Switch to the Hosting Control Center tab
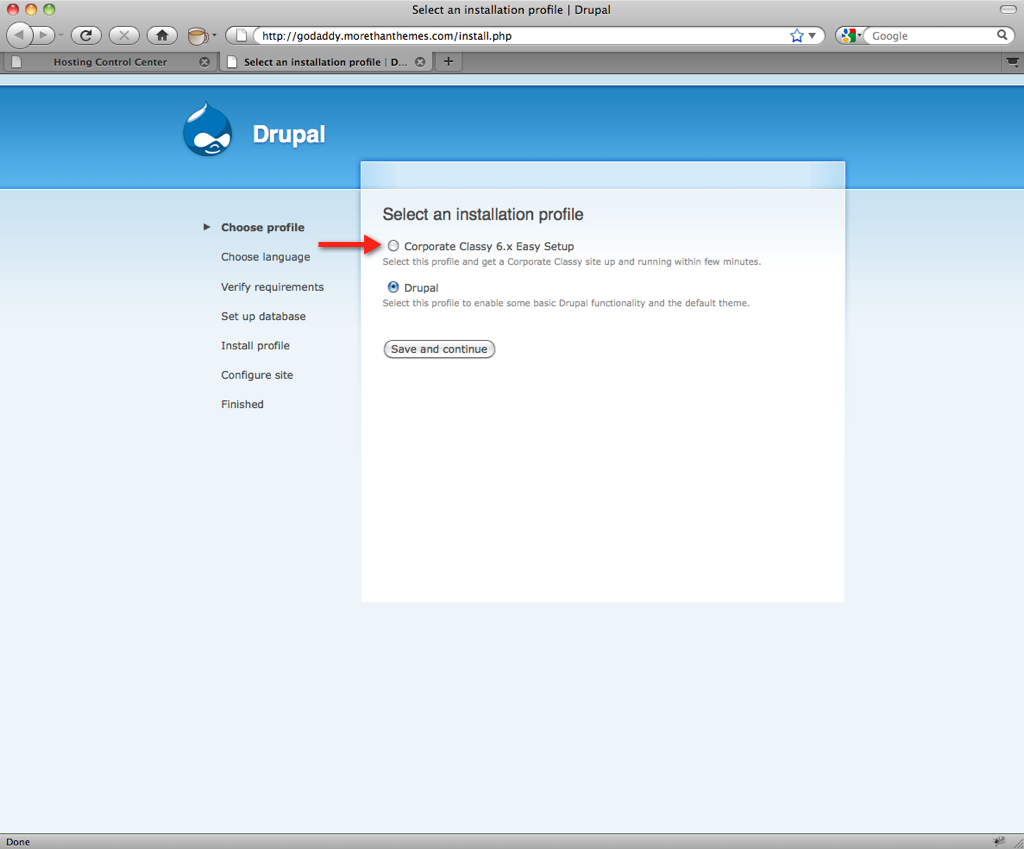Image resolution: width=1024 pixels, height=849 pixels. tap(110, 62)
